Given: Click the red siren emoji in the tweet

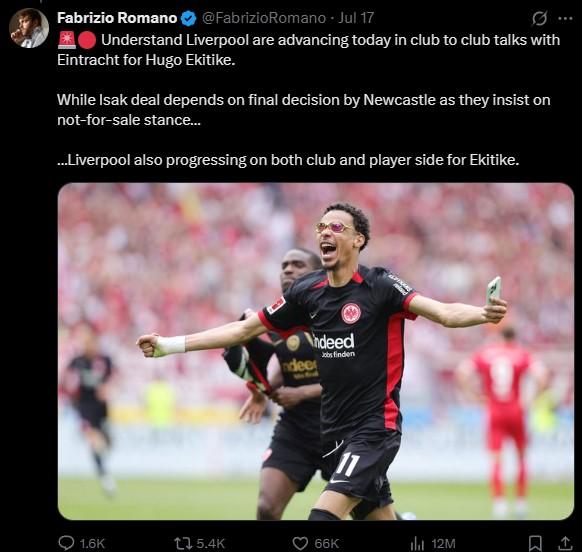Looking at the screenshot, I should pyautogui.click(x=67, y=40).
